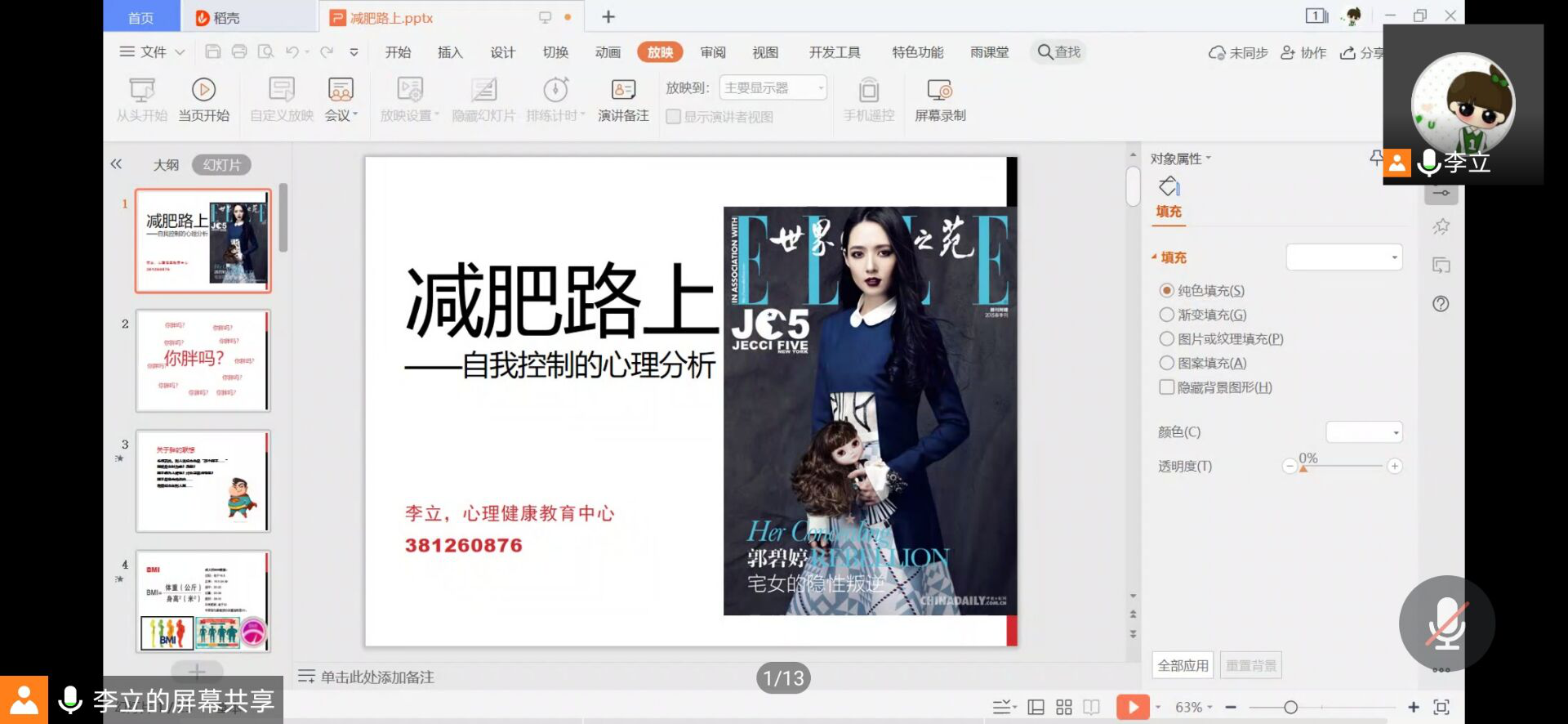Click fit-to-window icon in status bar
This screenshot has width=1568, height=724.
(1441, 707)
